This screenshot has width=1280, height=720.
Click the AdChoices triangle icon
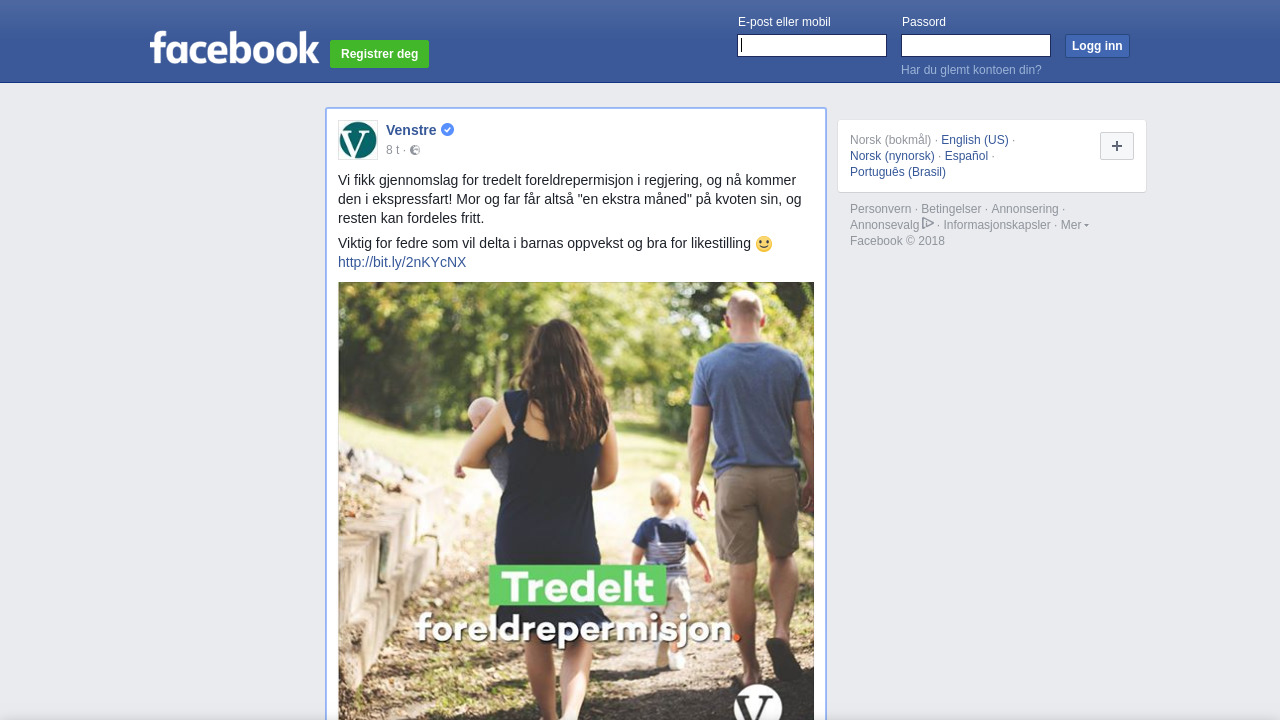tap(928, 223)
